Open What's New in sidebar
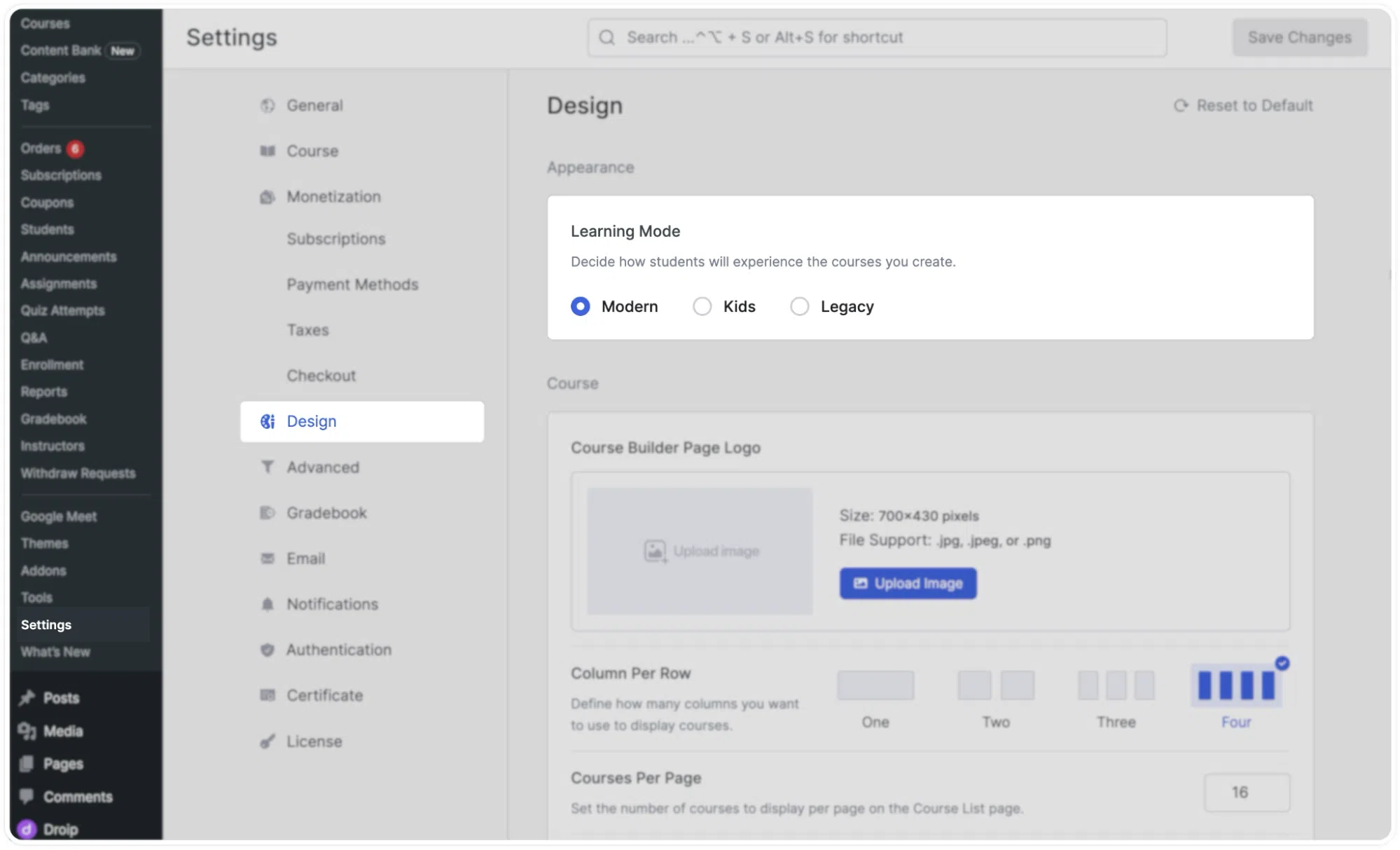 pos(55,652)
